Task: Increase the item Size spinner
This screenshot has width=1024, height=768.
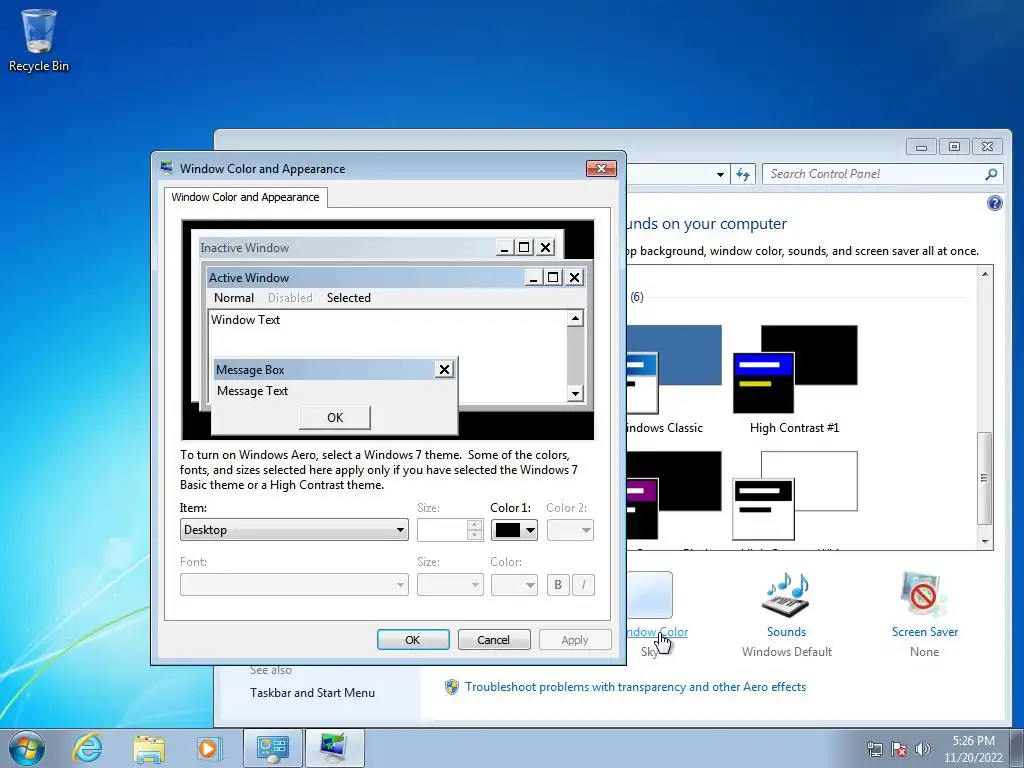Action: pyautogui.click(x=475, y=524)
